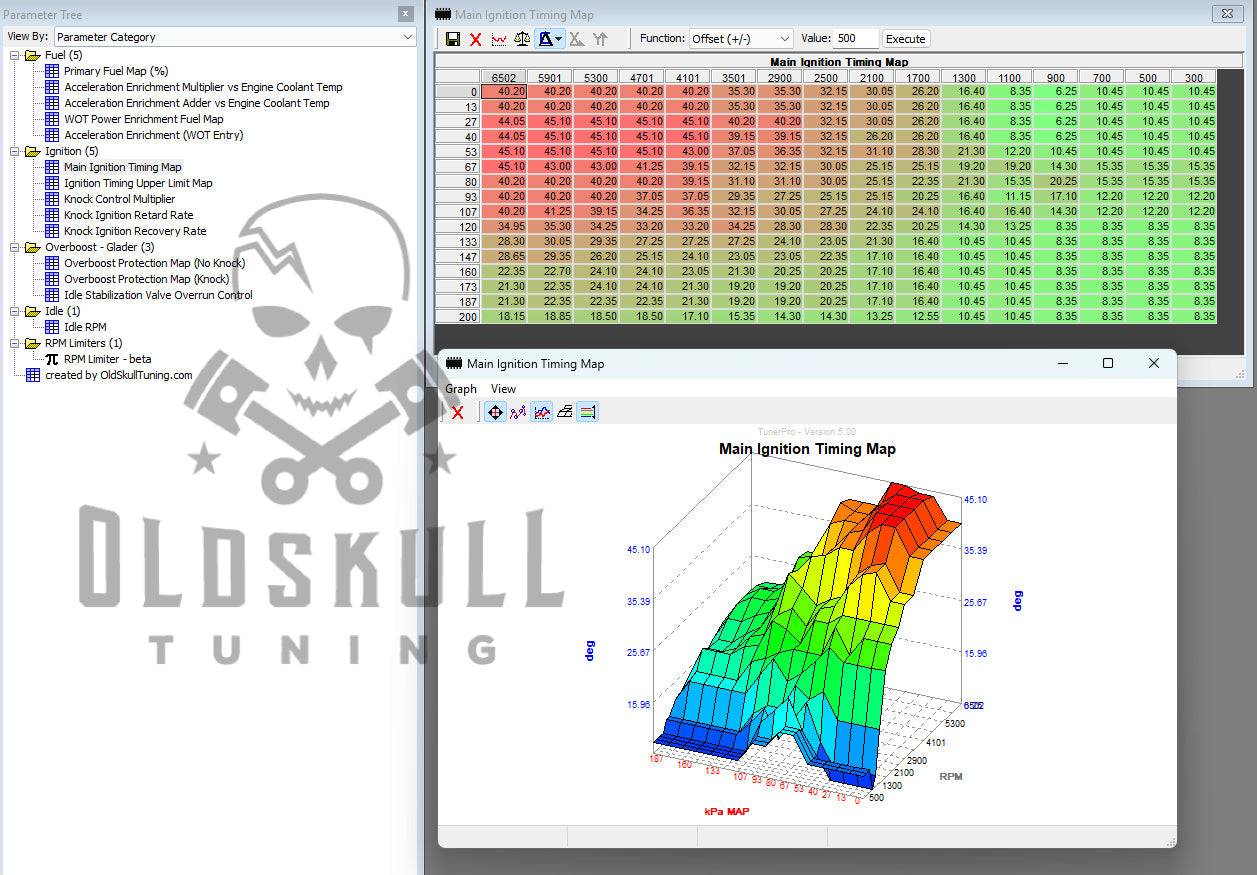The width and height of the screenshot is (1257, 875).
Task: Select Main Ignition Timing Map in the tree
Action: [123, 167]
